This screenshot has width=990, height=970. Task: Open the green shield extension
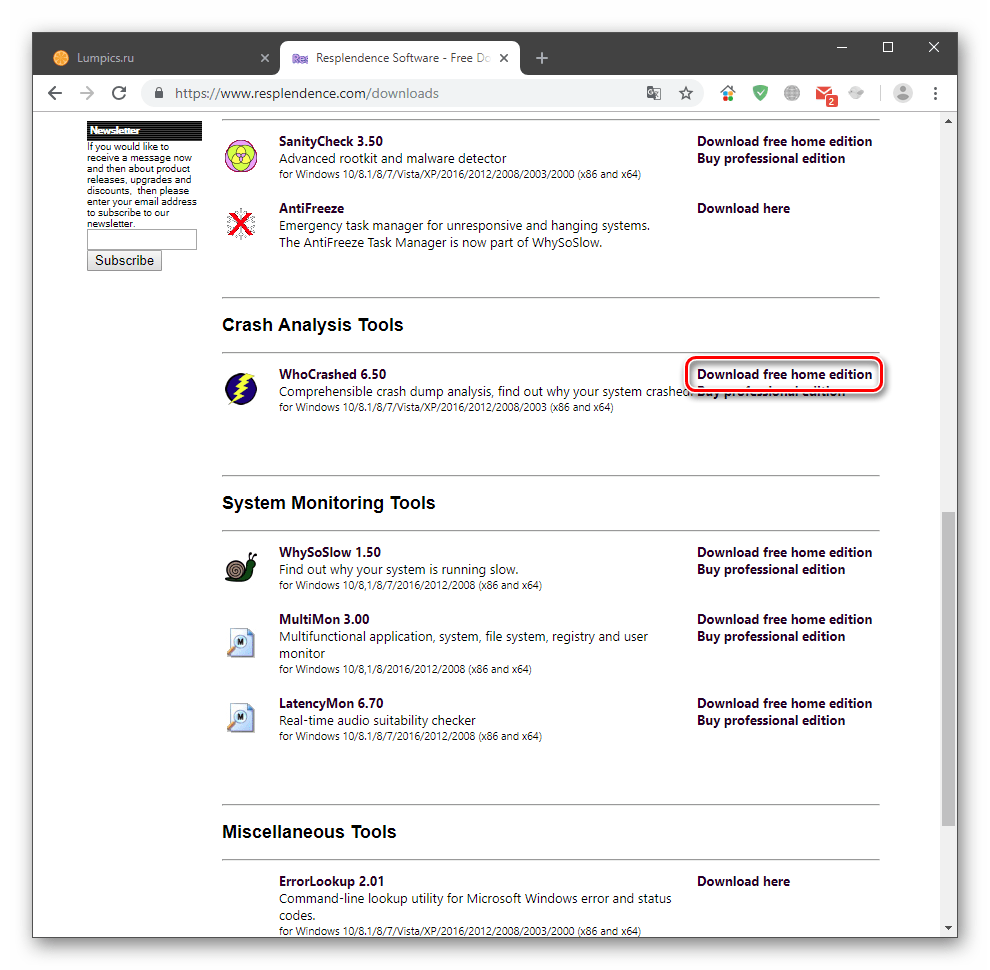760,93
